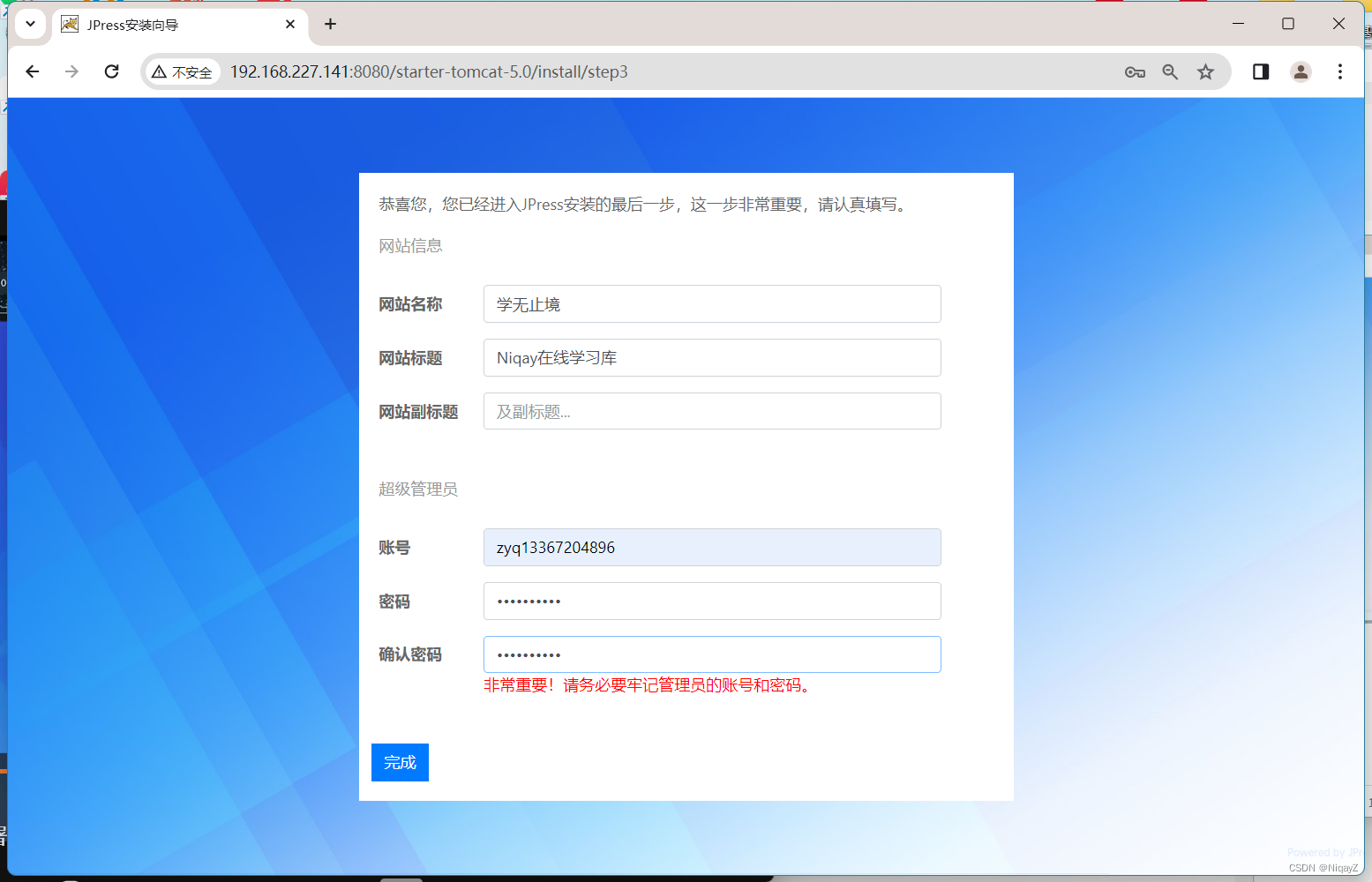Click the 网站标题 label
This screenshot has height=882, width=1372.
point(410,358)
